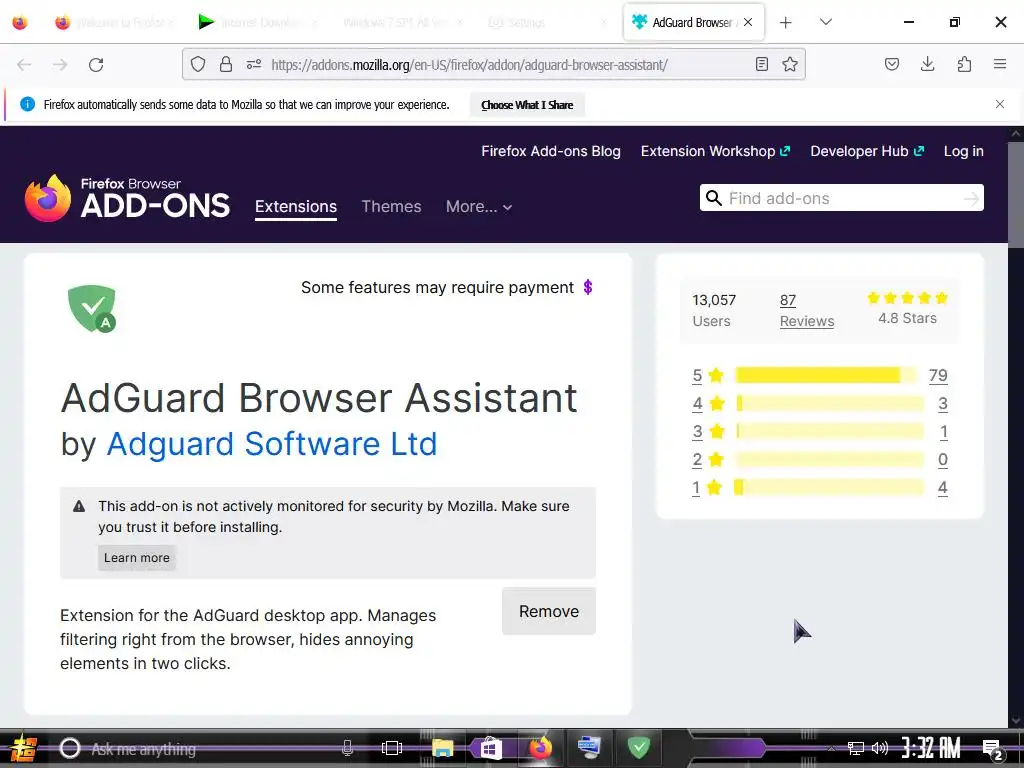Switch to the Windows 7 SP1 tab
Screen dimensions: 1024x768
(x=403, y=22)
